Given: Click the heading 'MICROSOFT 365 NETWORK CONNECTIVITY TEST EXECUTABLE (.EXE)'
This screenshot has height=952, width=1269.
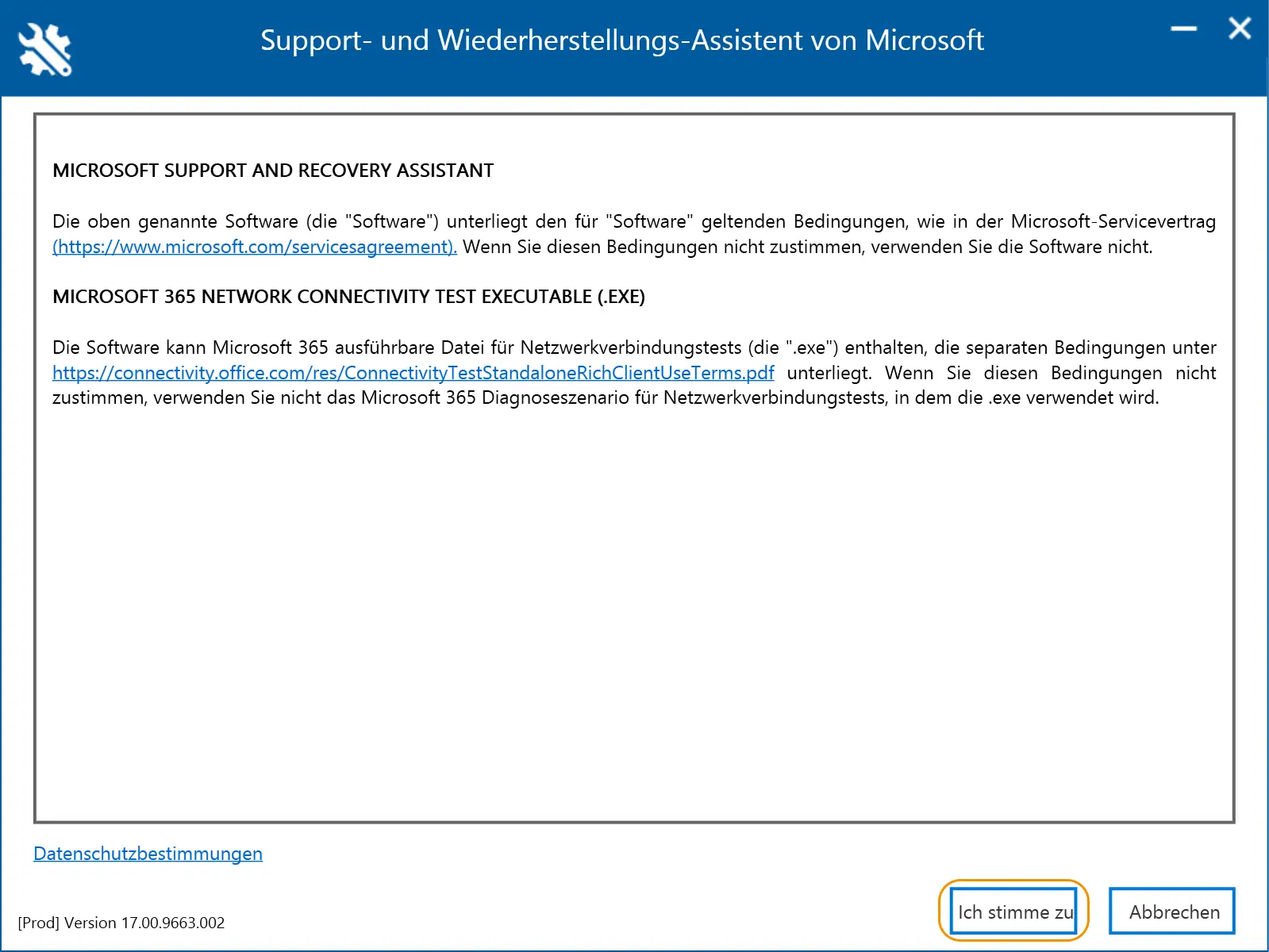Looking at the screenshot, I should coord(348,297).
